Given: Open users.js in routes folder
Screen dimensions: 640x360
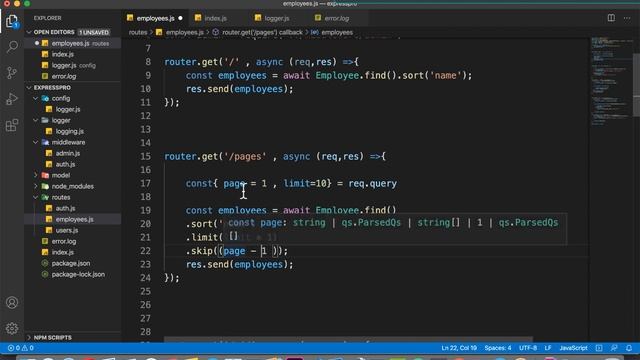Looking at the screenshot, I should (73, 230).
